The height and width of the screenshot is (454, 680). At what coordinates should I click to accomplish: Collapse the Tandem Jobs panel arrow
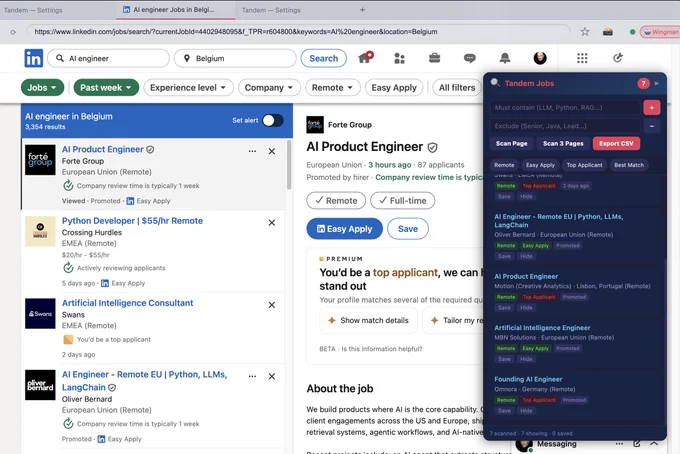657,83
